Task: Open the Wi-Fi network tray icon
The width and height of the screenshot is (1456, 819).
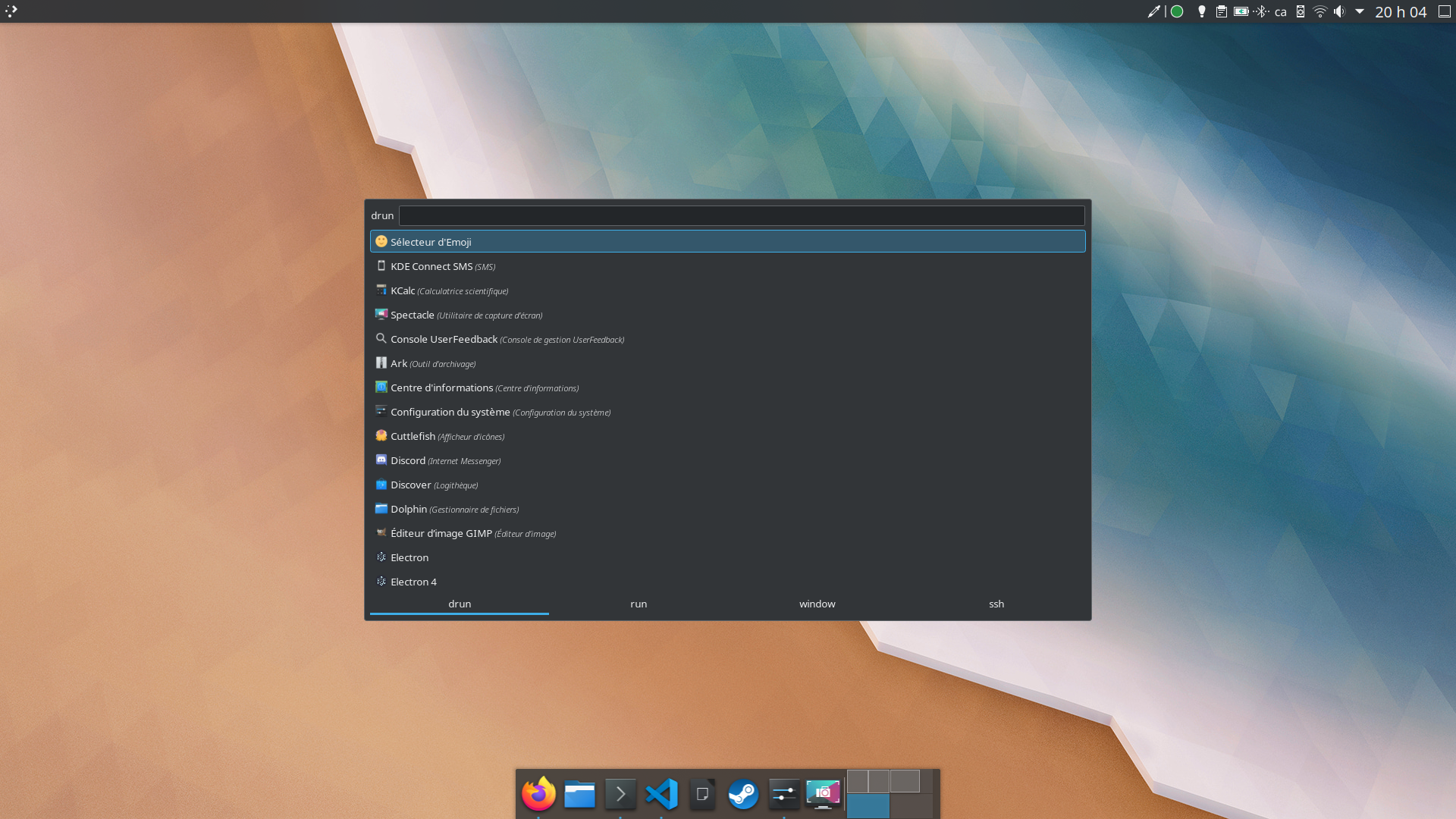Action: (1320, 11)
